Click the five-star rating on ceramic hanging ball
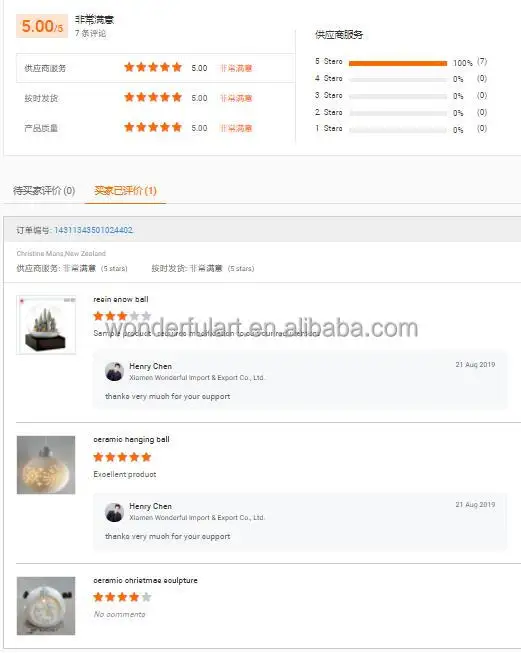Image resolution: width=521 pixels, height=653 pixels. (122, 457)
